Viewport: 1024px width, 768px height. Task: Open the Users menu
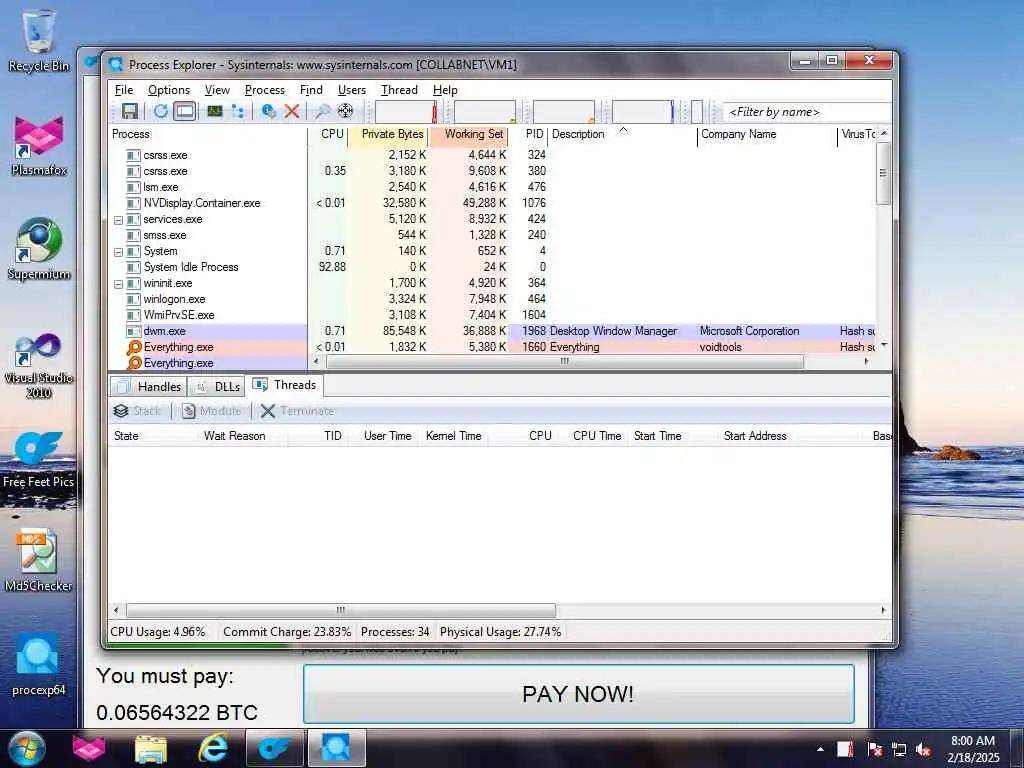point(351,90)
